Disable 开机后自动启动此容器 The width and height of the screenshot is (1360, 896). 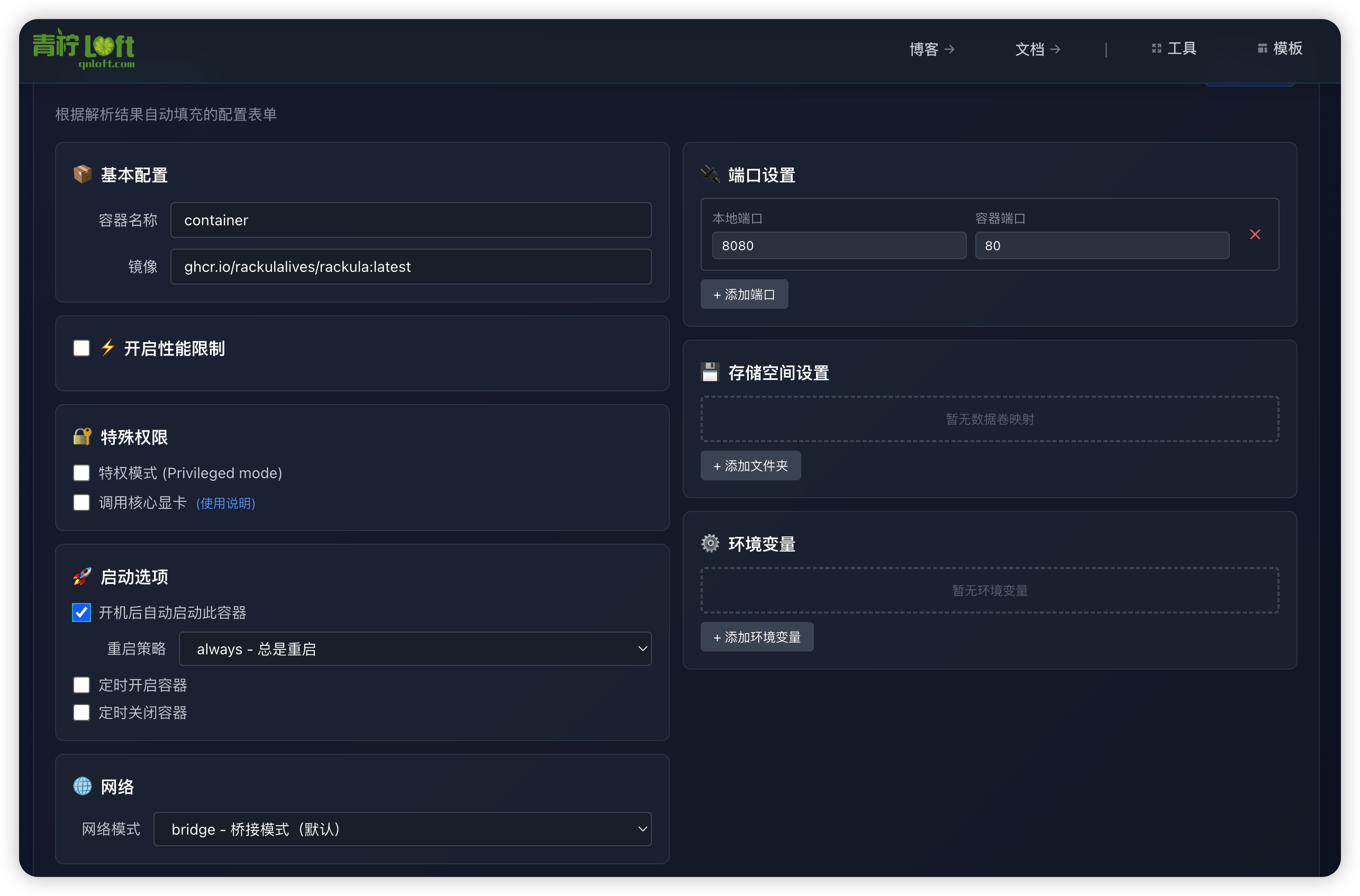click(x=81, y=612)
